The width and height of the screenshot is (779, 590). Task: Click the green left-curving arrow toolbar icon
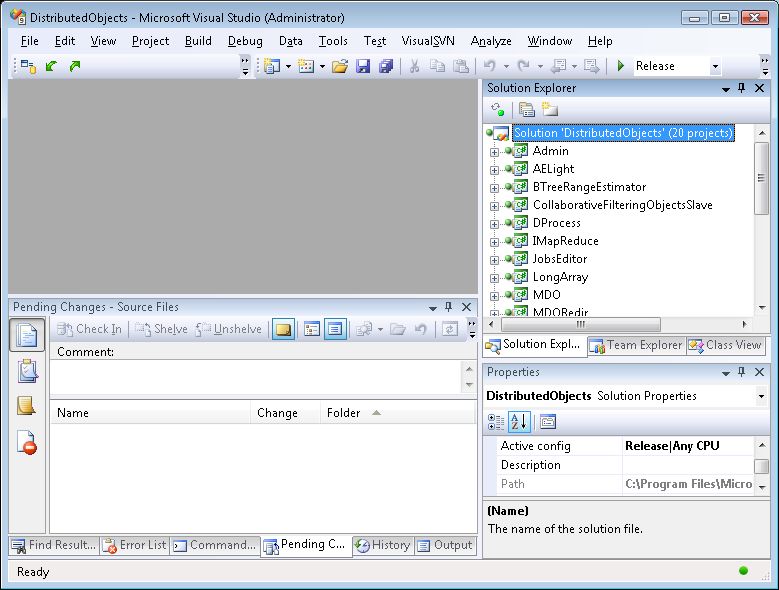pyautogui.click(x=51, y=66)
